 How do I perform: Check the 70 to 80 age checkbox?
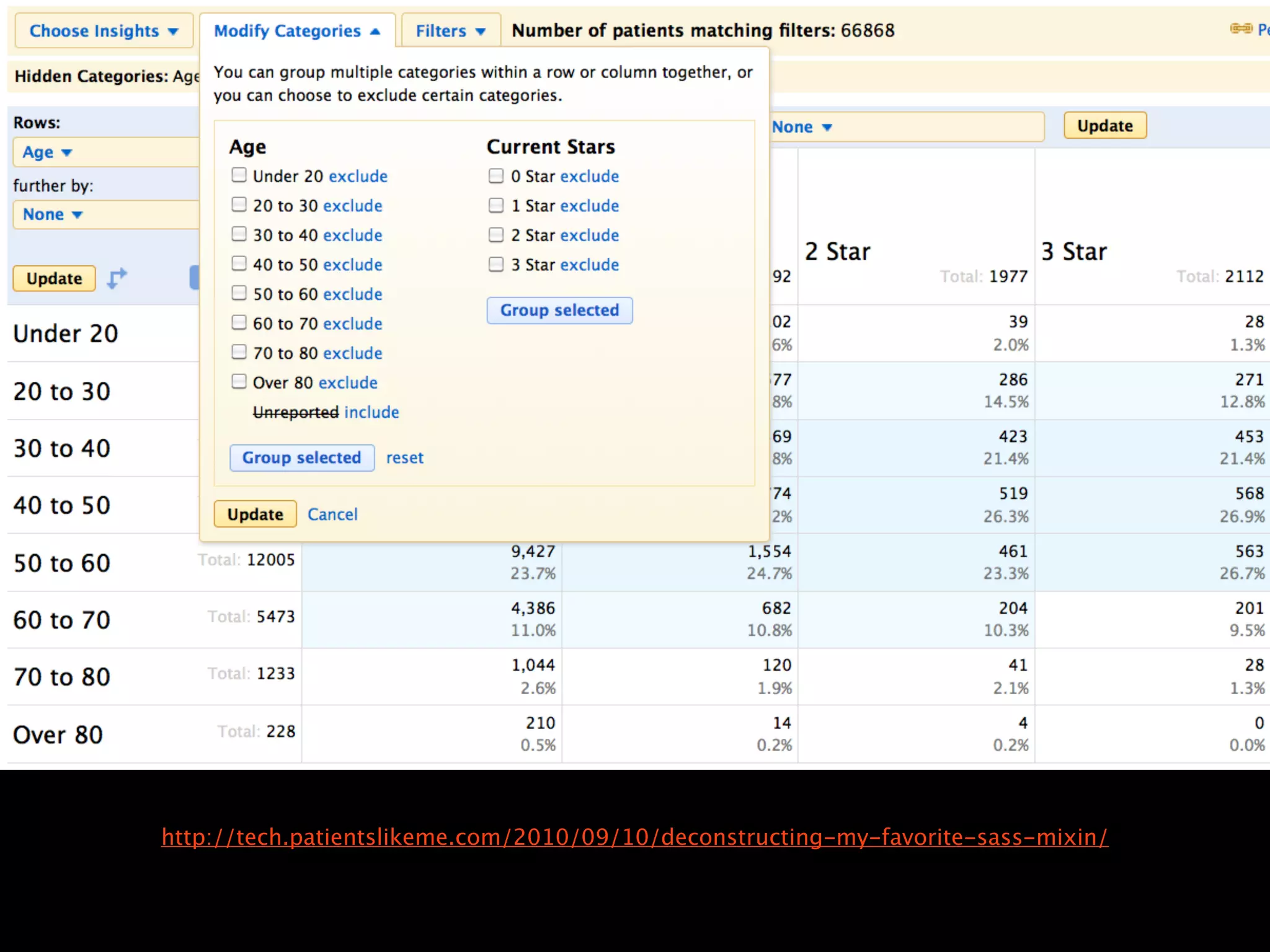(239, 352)
